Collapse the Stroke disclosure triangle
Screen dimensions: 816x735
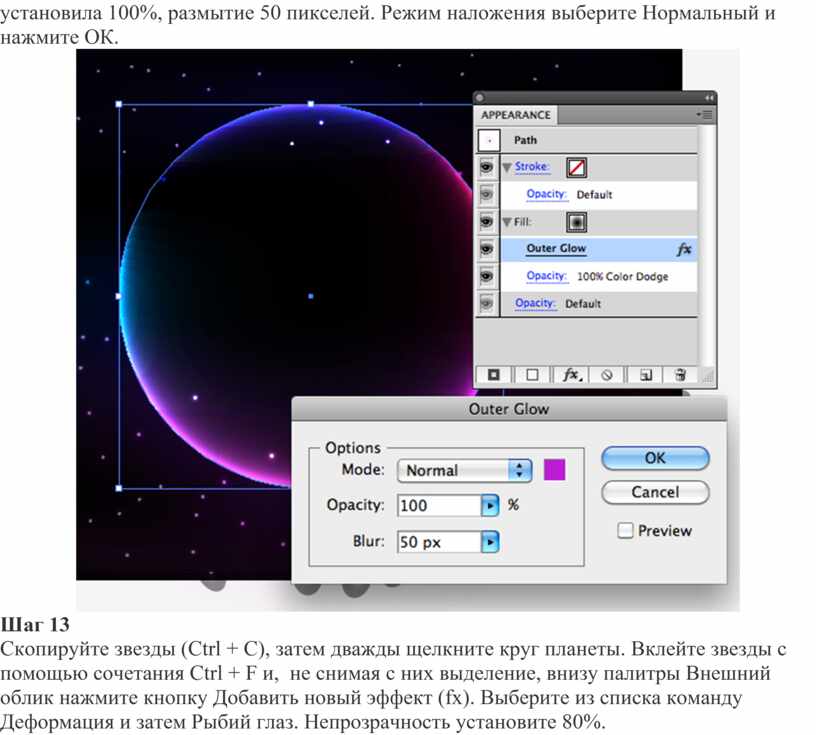507,168
